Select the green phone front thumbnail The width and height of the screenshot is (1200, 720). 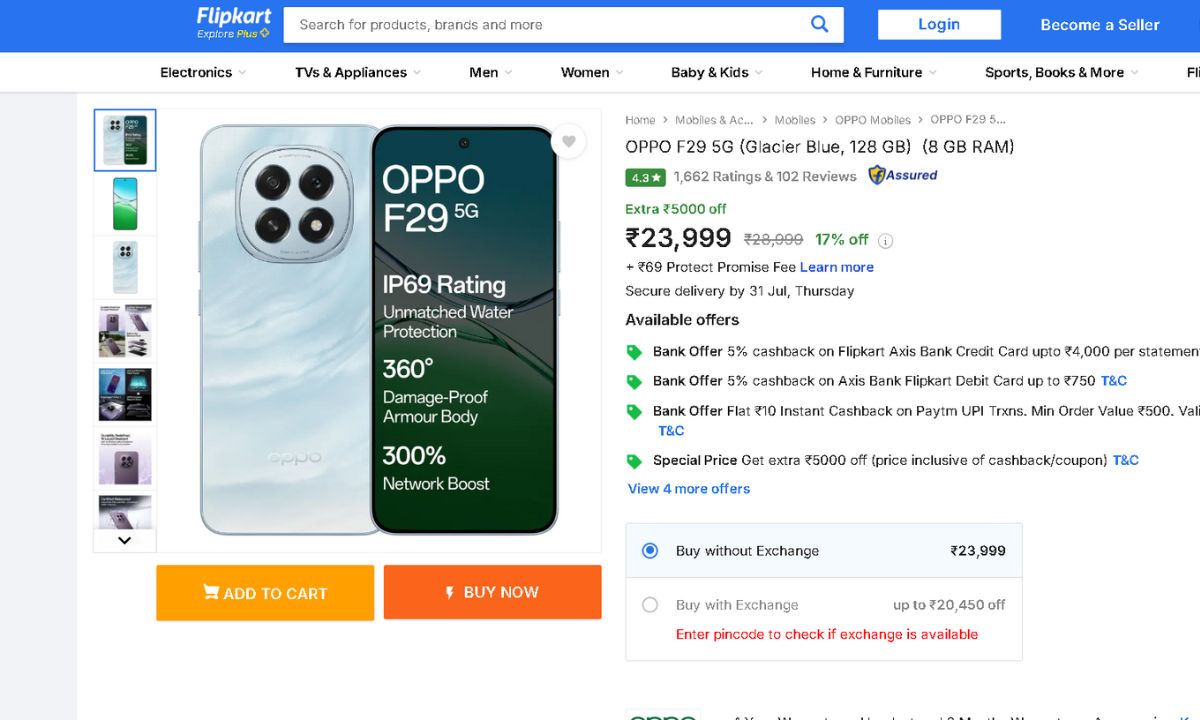coord(125,203)
